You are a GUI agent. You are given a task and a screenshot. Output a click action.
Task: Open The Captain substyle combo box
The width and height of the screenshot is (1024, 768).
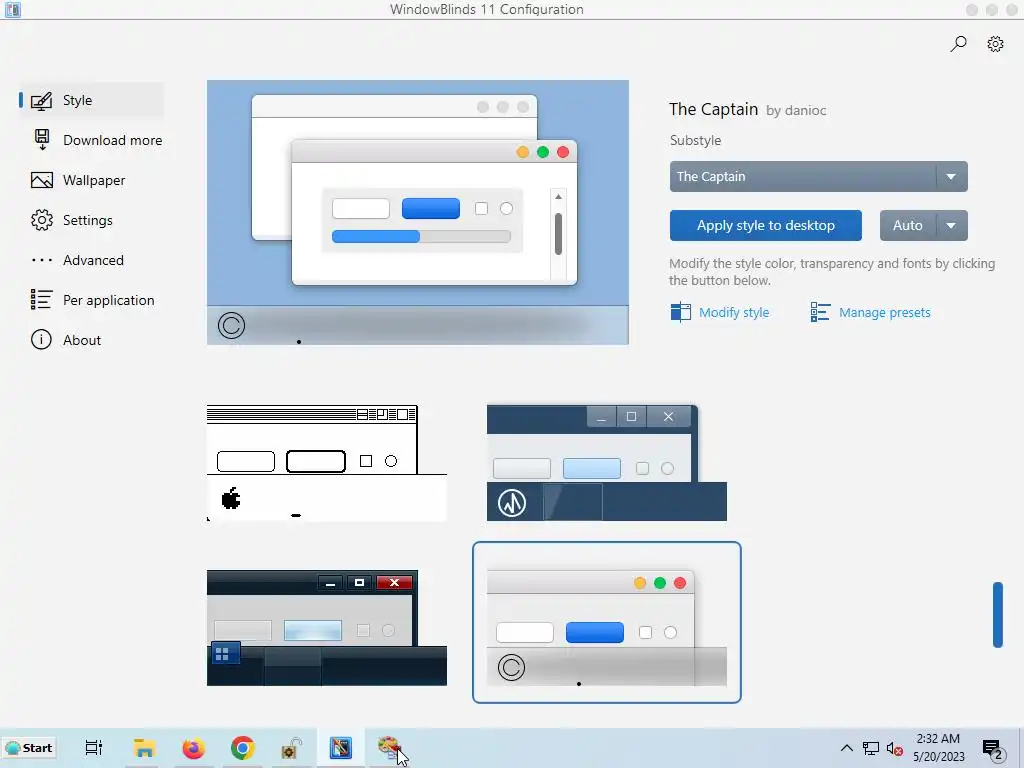coord(818,176)
